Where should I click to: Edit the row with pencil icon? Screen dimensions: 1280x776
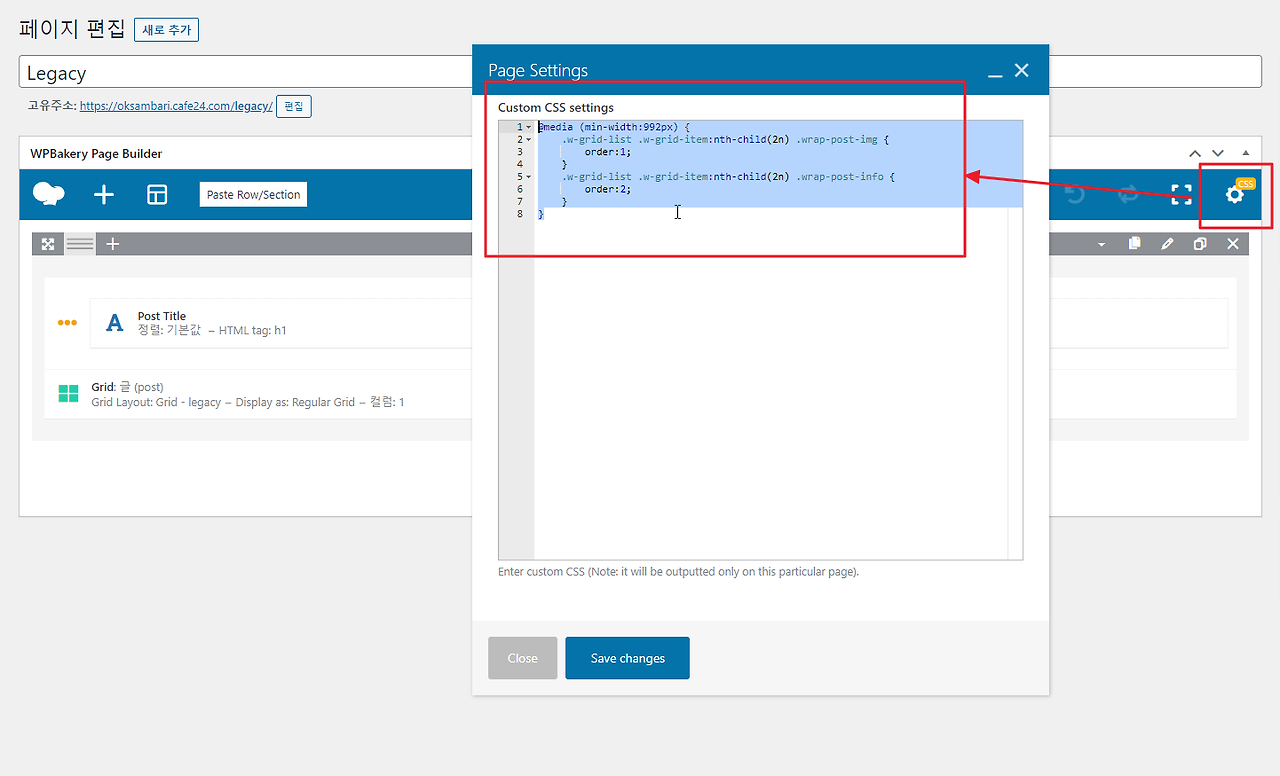1167,243
